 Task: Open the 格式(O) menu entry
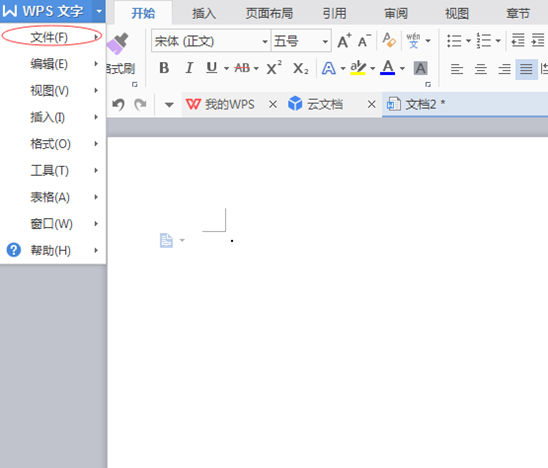53,144
